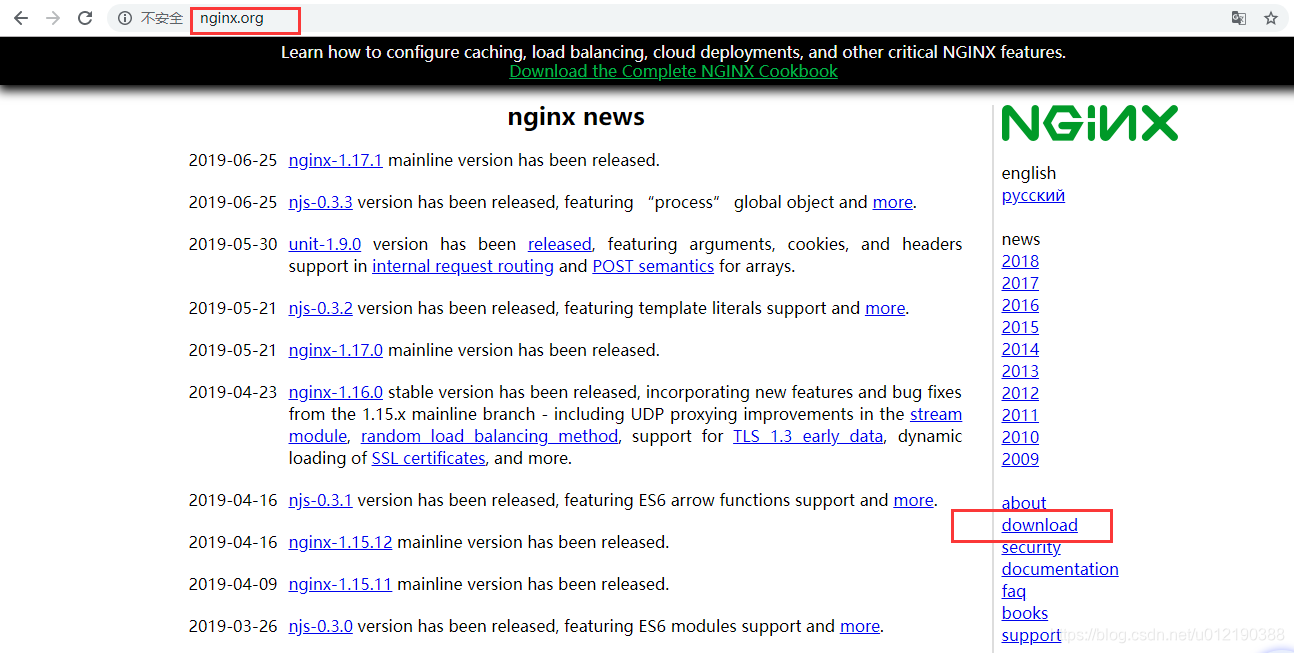Open the books page
This screenshot has width=1294, height=653.
point(1025,613)
